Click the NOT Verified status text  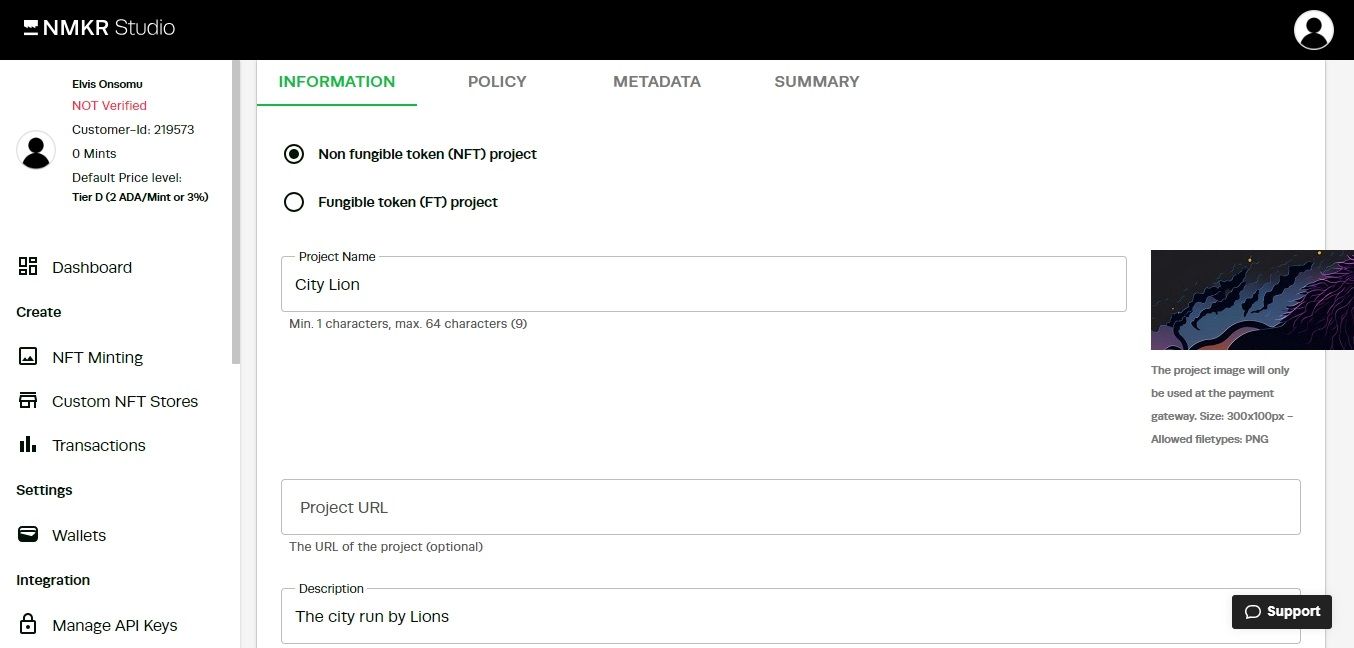coord(109,105)
